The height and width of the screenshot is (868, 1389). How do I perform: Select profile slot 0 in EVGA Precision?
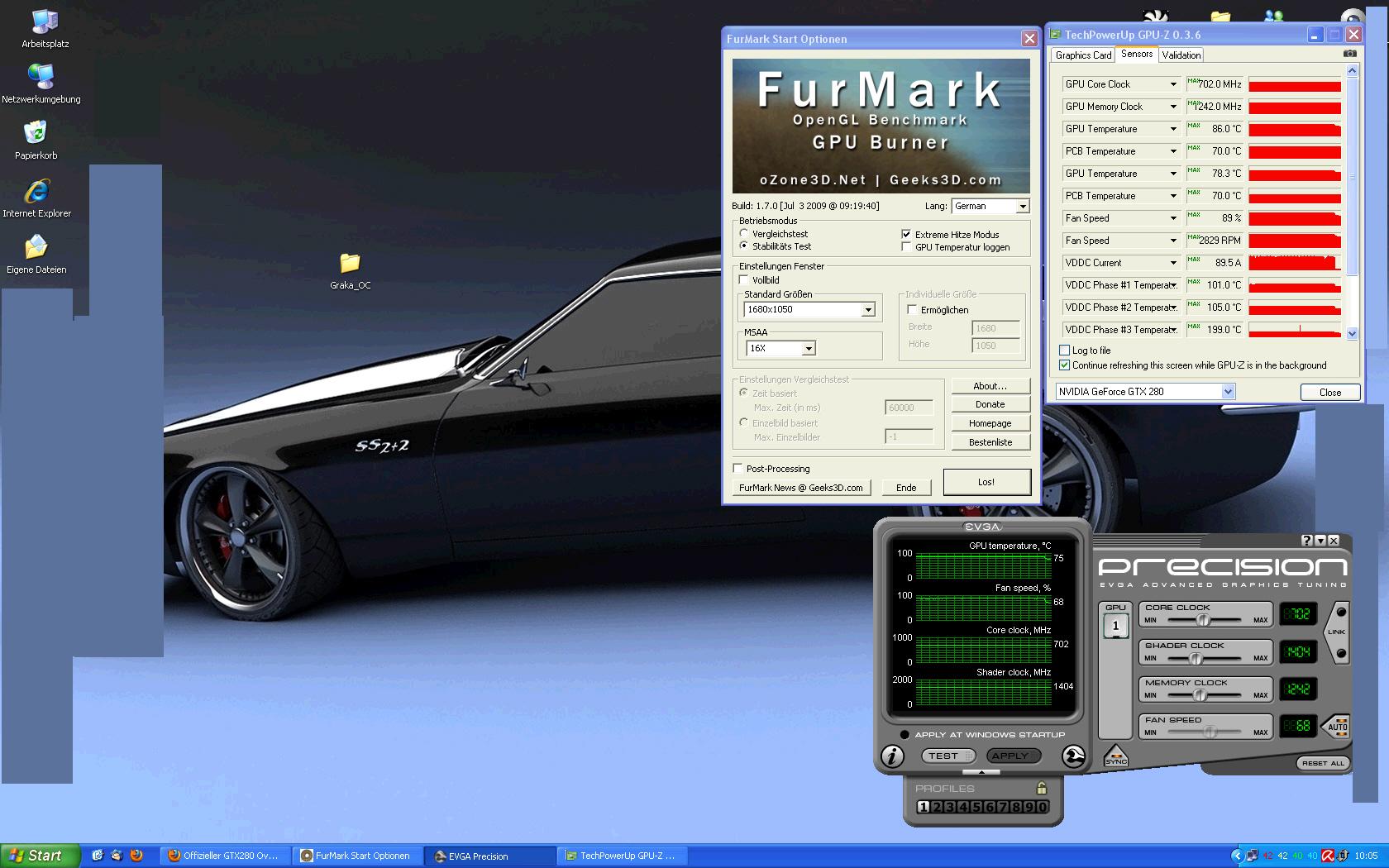(x=1043, y=807)
